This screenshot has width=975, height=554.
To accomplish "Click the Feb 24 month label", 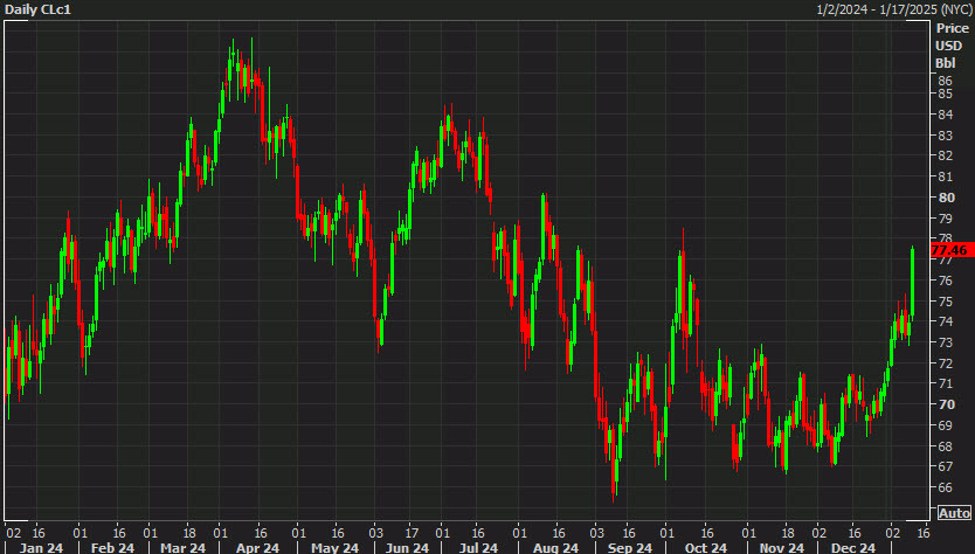I will pyautogui.click(x=112, y=547).
